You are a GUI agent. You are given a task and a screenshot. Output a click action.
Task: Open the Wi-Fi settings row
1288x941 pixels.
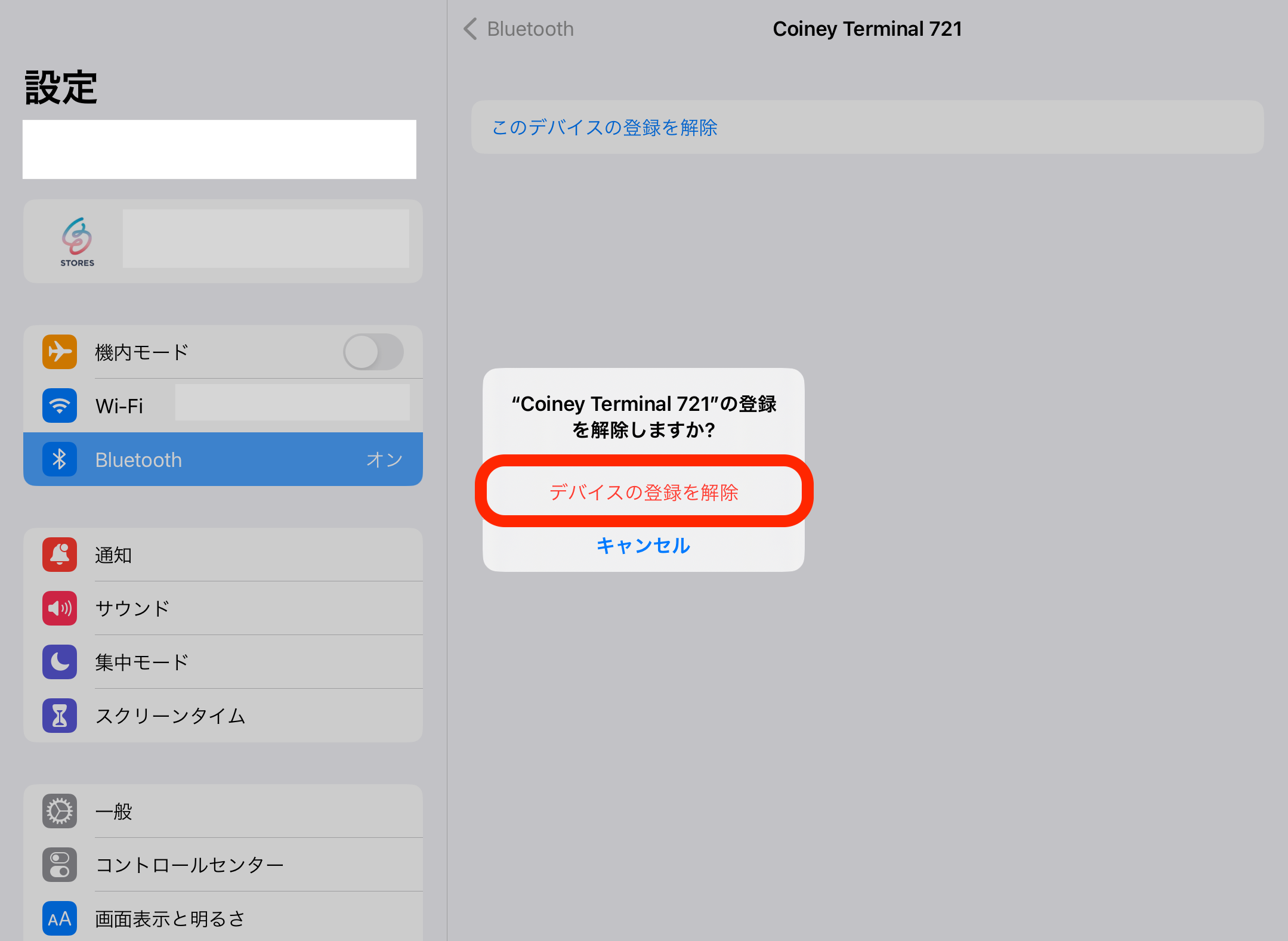[x=223, y=406]
